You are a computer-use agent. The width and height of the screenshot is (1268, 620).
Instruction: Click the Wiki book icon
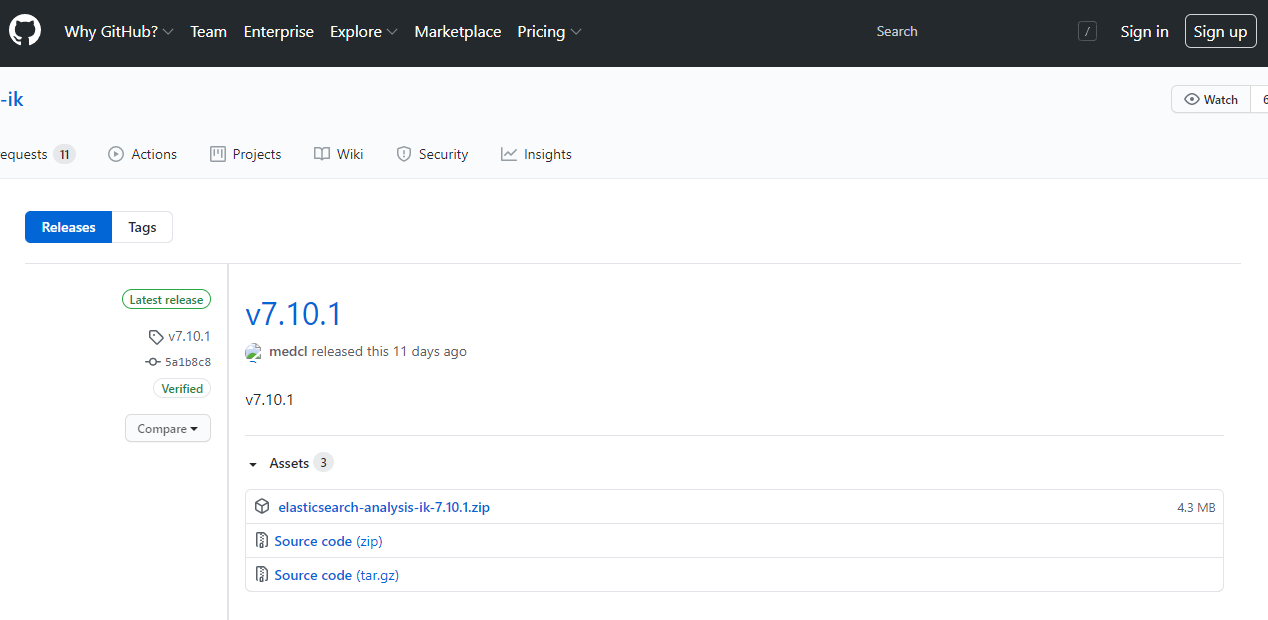click(x=321, y=154)
